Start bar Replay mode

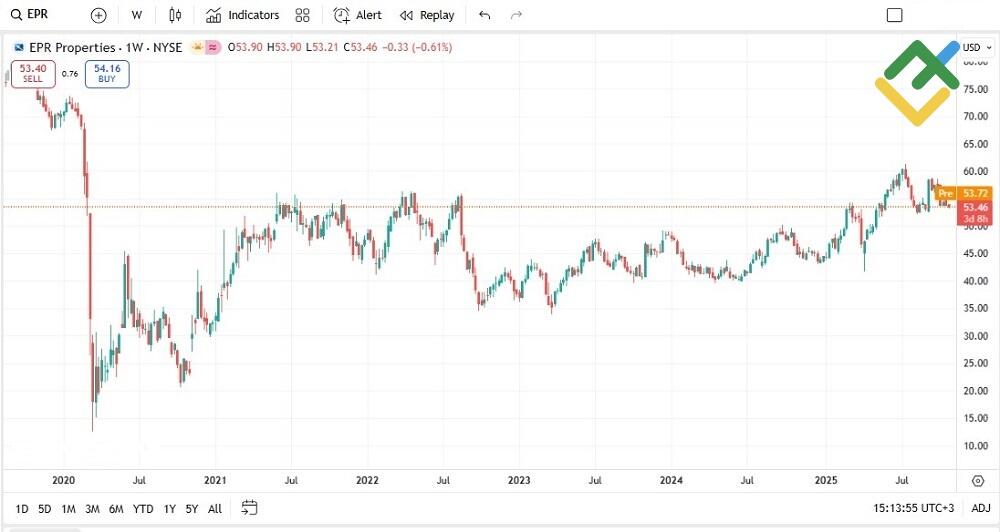pos(426,15)
